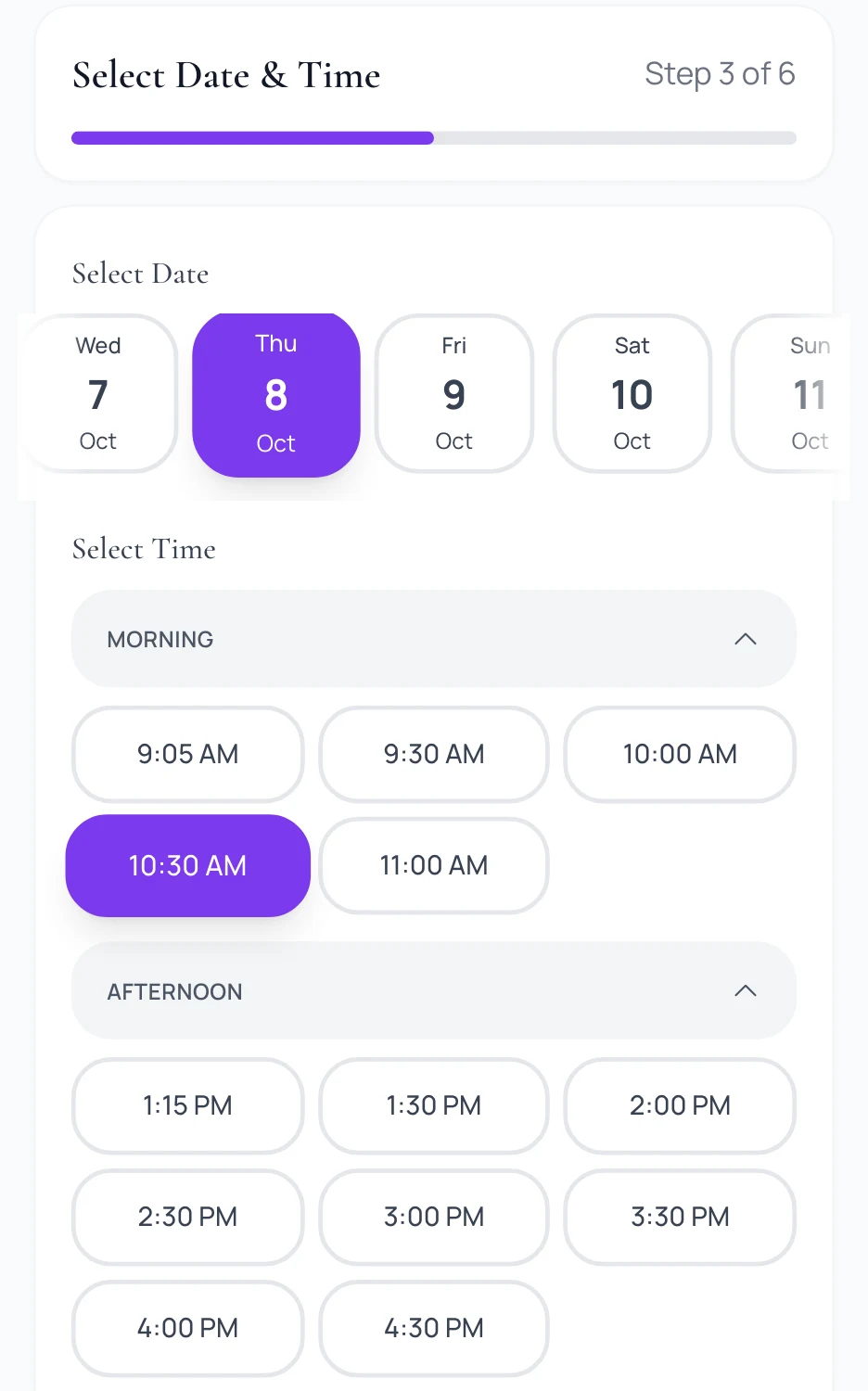Choose 10:00 AM time slot
The width and height of the screenshot is (868, 1391).
(x=680, y=754)
